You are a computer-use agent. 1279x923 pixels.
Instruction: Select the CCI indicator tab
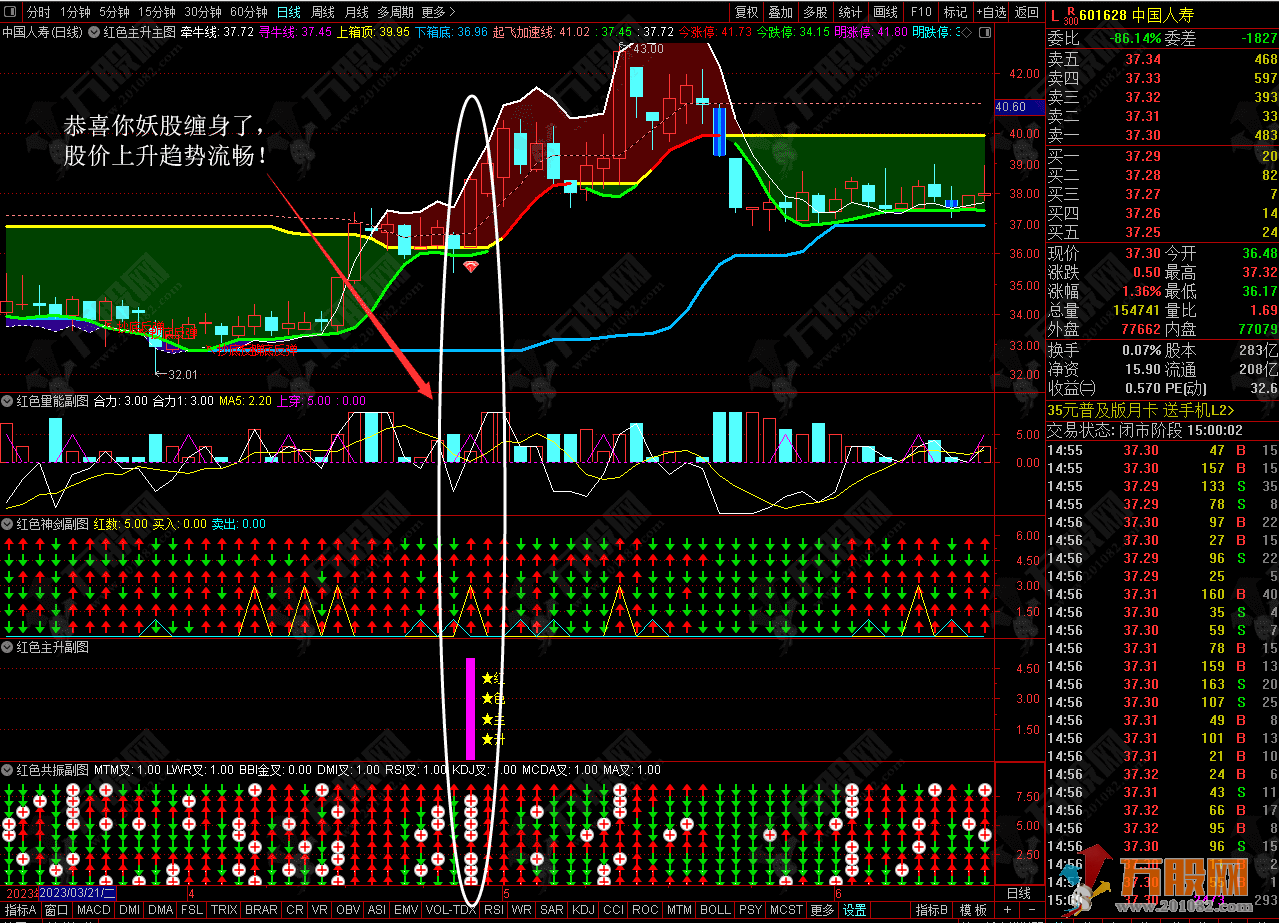(x=614, y=911)
